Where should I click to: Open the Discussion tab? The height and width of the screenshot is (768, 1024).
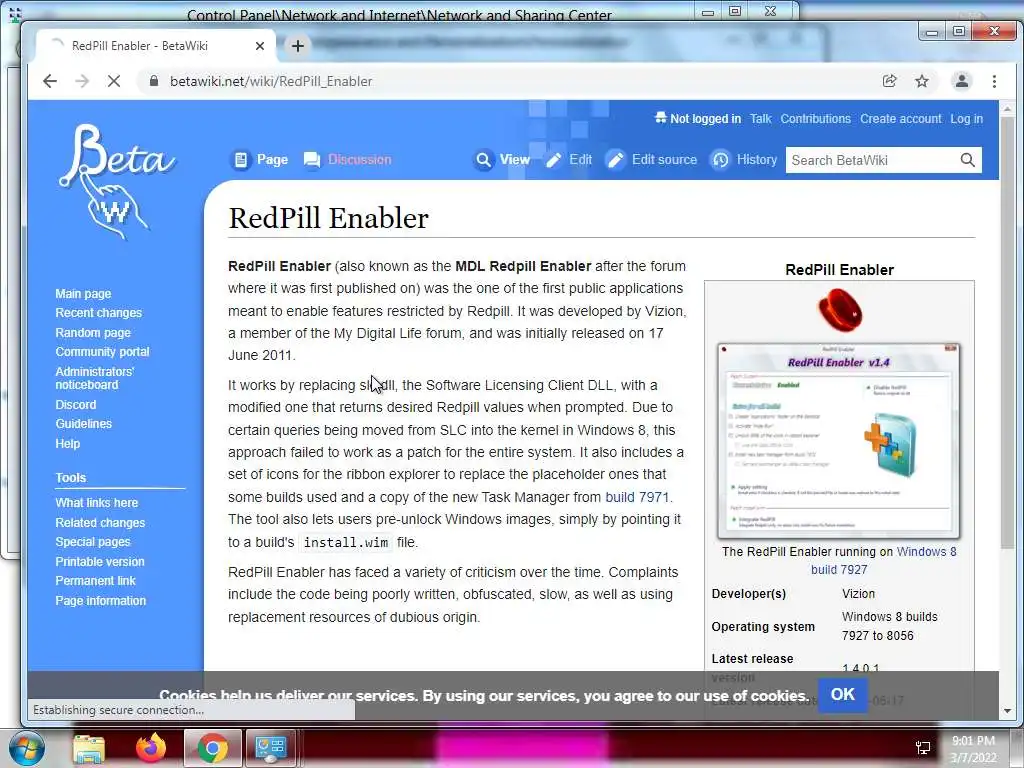tap(348, 159)
